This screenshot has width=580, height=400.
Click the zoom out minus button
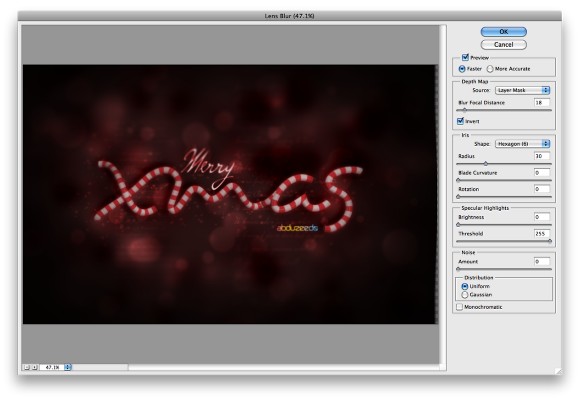pyautogui.click(x=26, y=367)
